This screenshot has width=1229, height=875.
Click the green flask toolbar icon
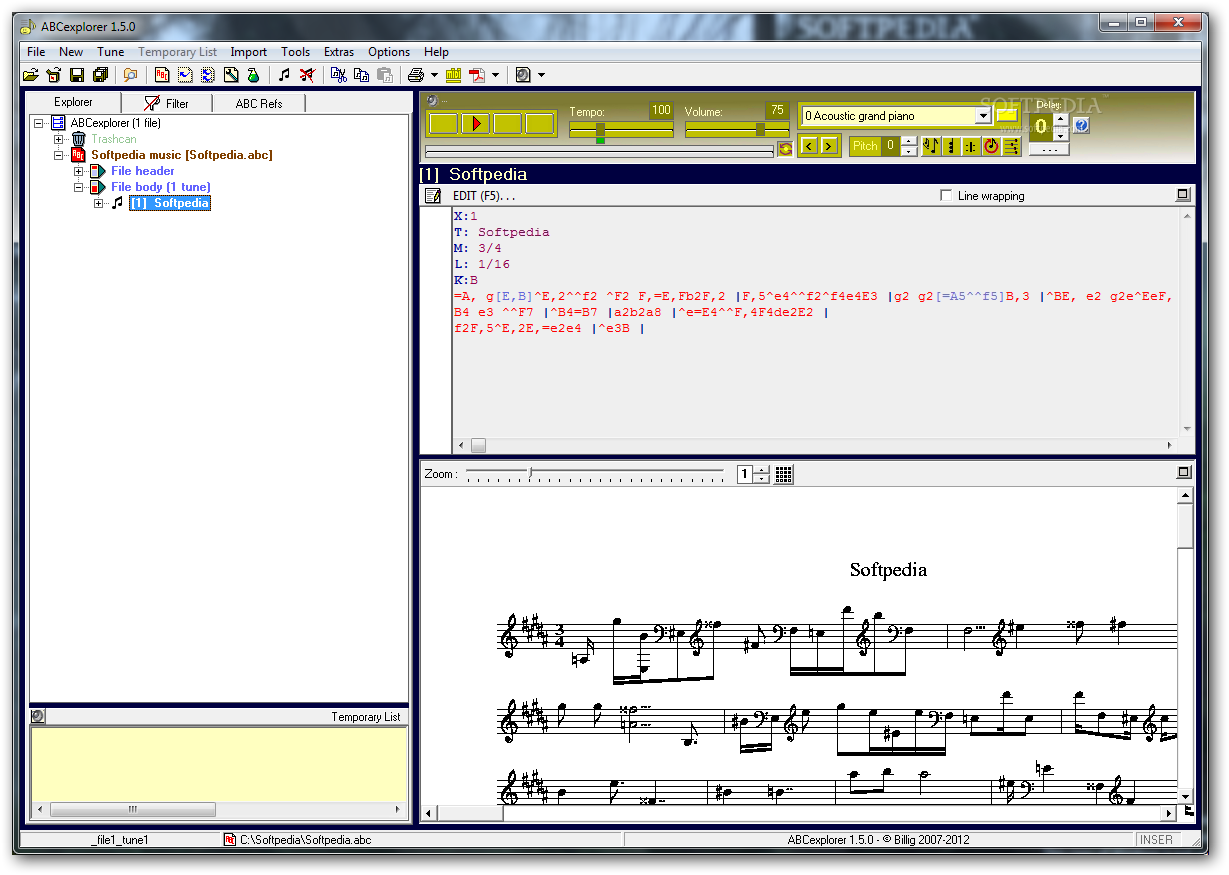point(253,75)
